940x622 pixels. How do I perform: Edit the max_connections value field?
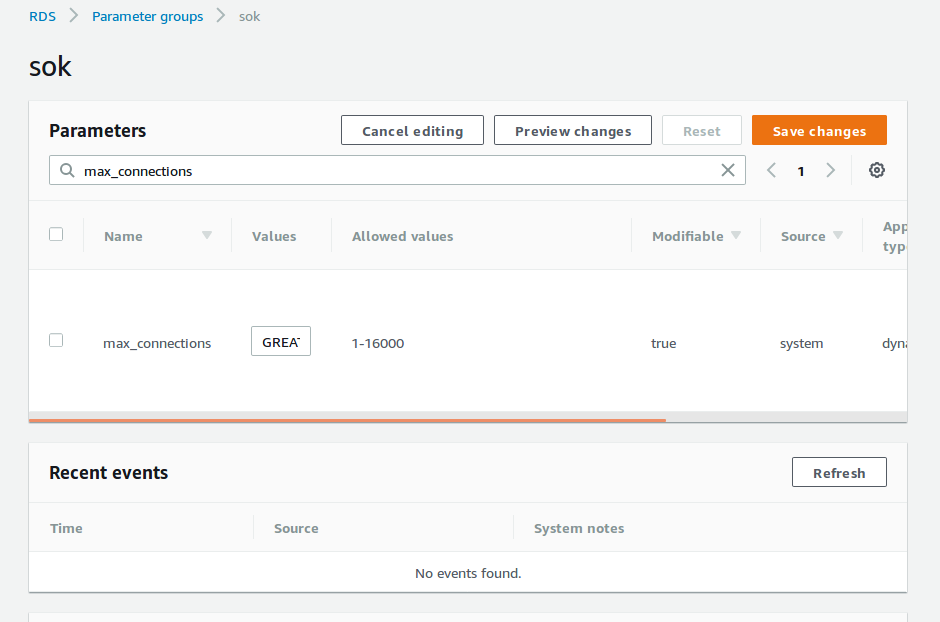point(281,342)
